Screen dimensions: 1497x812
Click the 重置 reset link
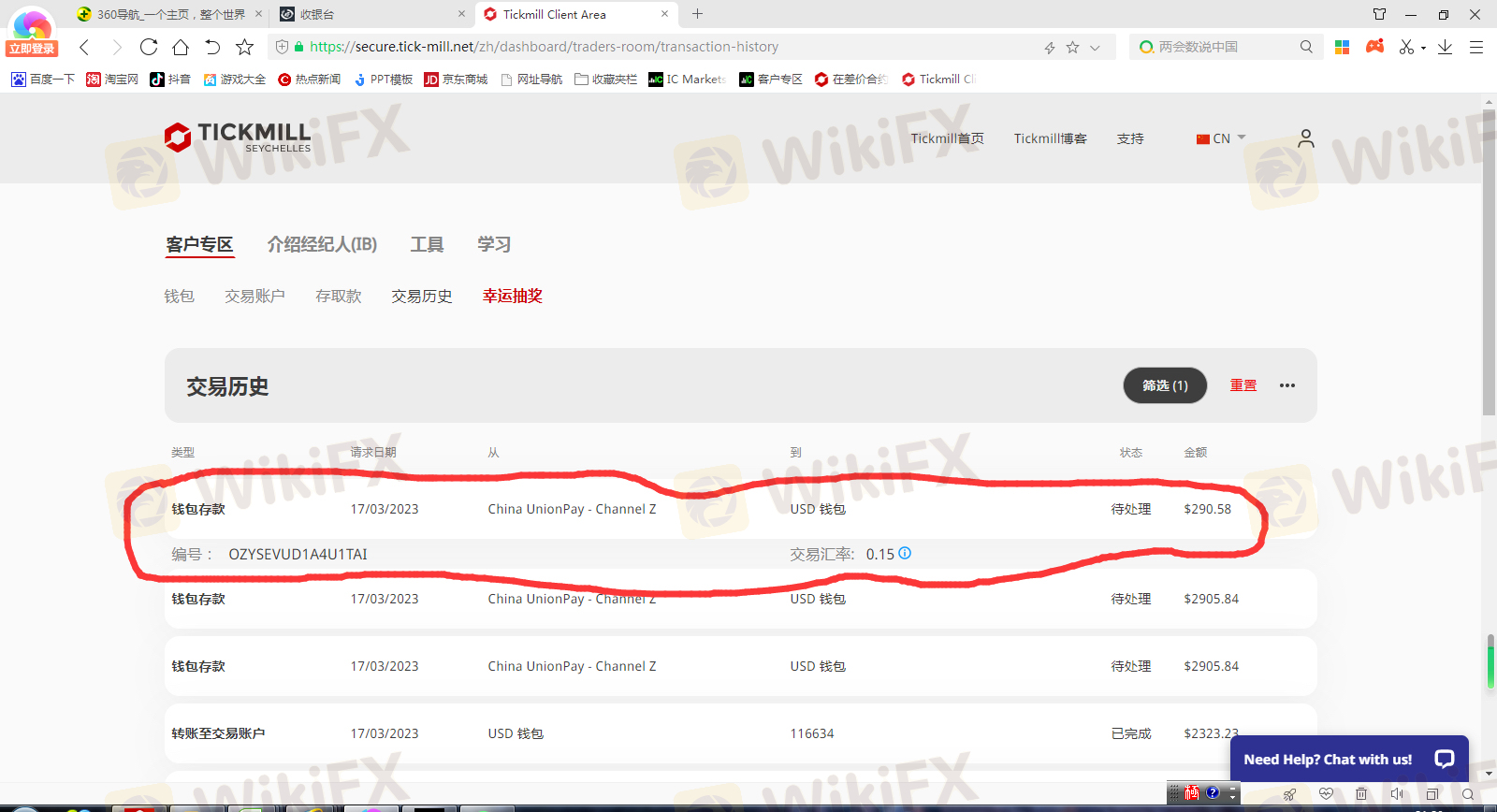1243,385
